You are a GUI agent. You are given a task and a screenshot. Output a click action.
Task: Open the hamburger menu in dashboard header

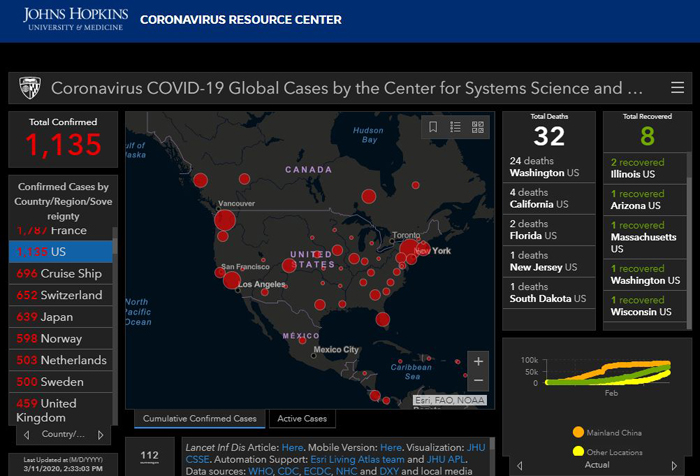677,88
